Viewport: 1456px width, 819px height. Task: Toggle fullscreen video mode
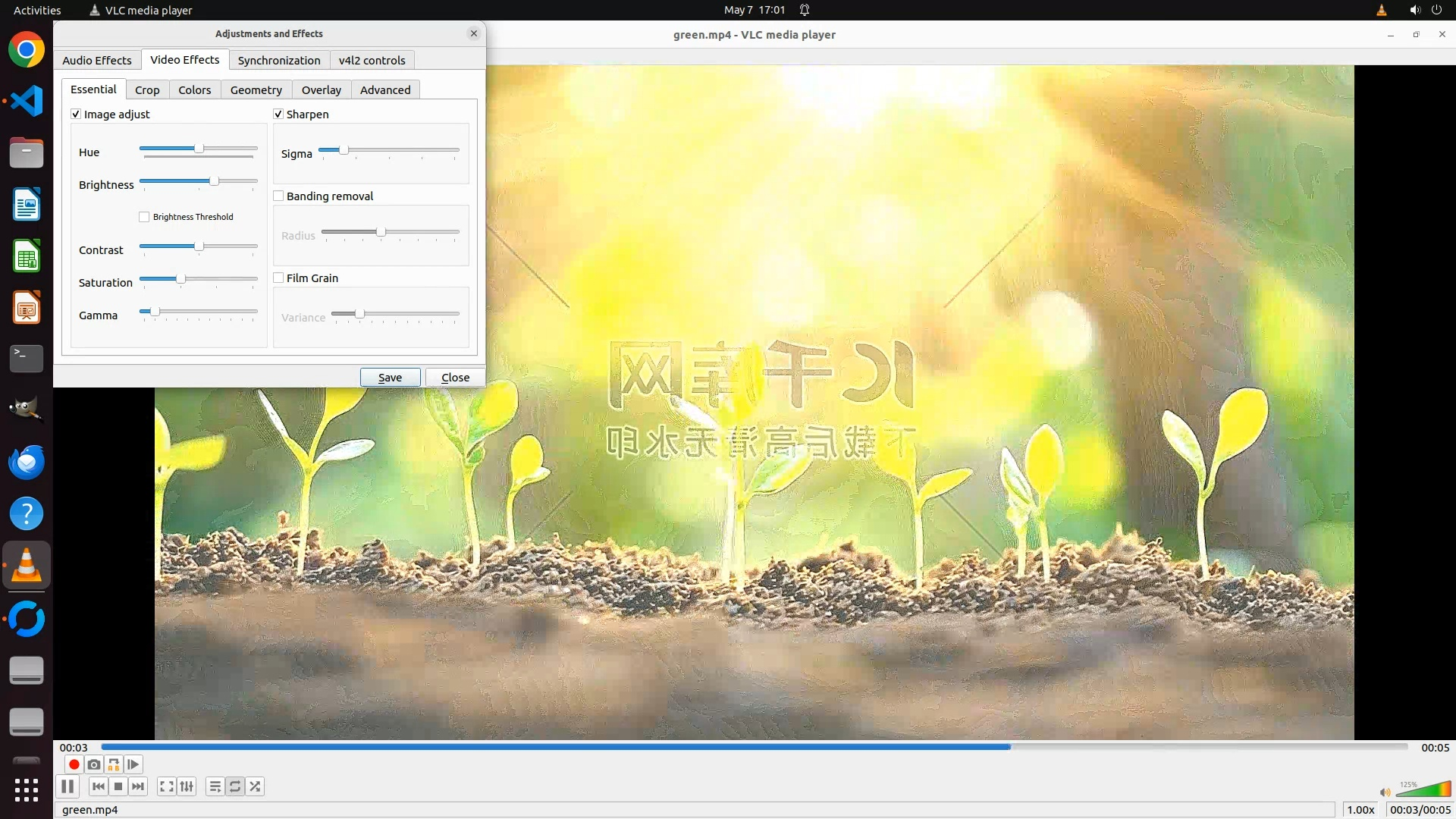(166, 786)
